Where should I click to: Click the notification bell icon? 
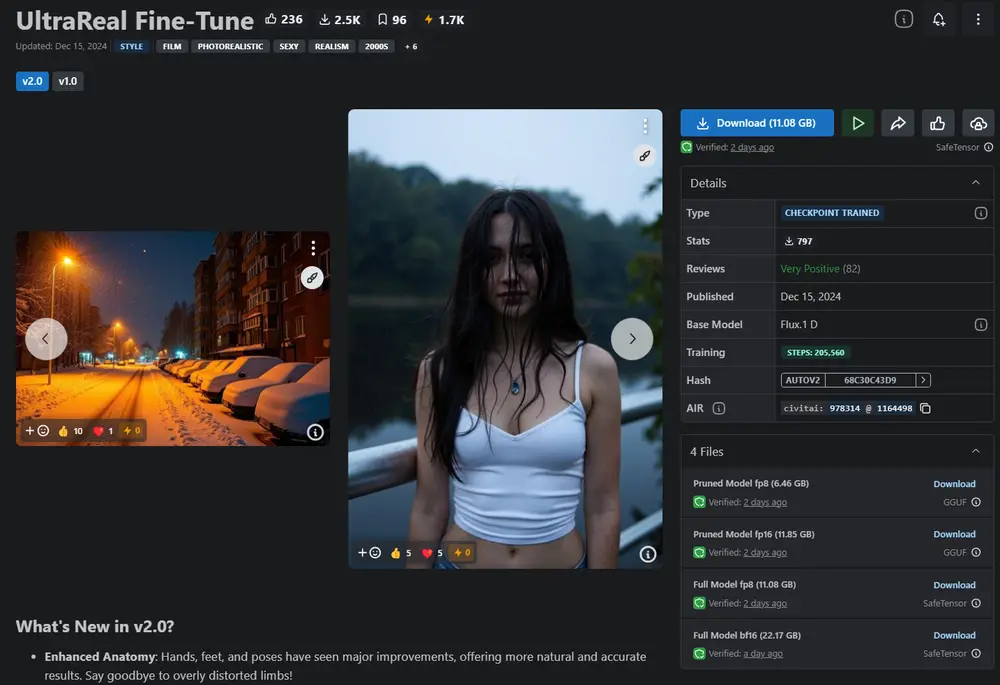pyautogui.click(x=939, y=19)
